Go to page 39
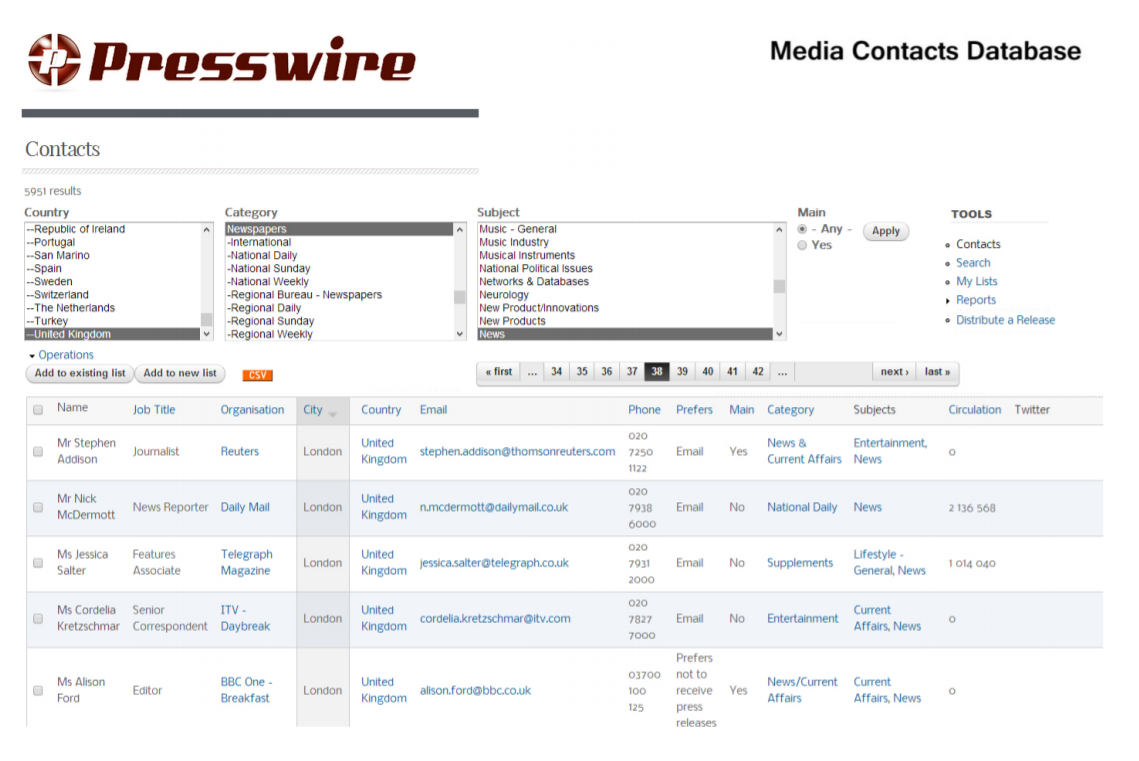Image resolution: width=1139 pixels, height=761 pixels. click(x=682, y=372)
